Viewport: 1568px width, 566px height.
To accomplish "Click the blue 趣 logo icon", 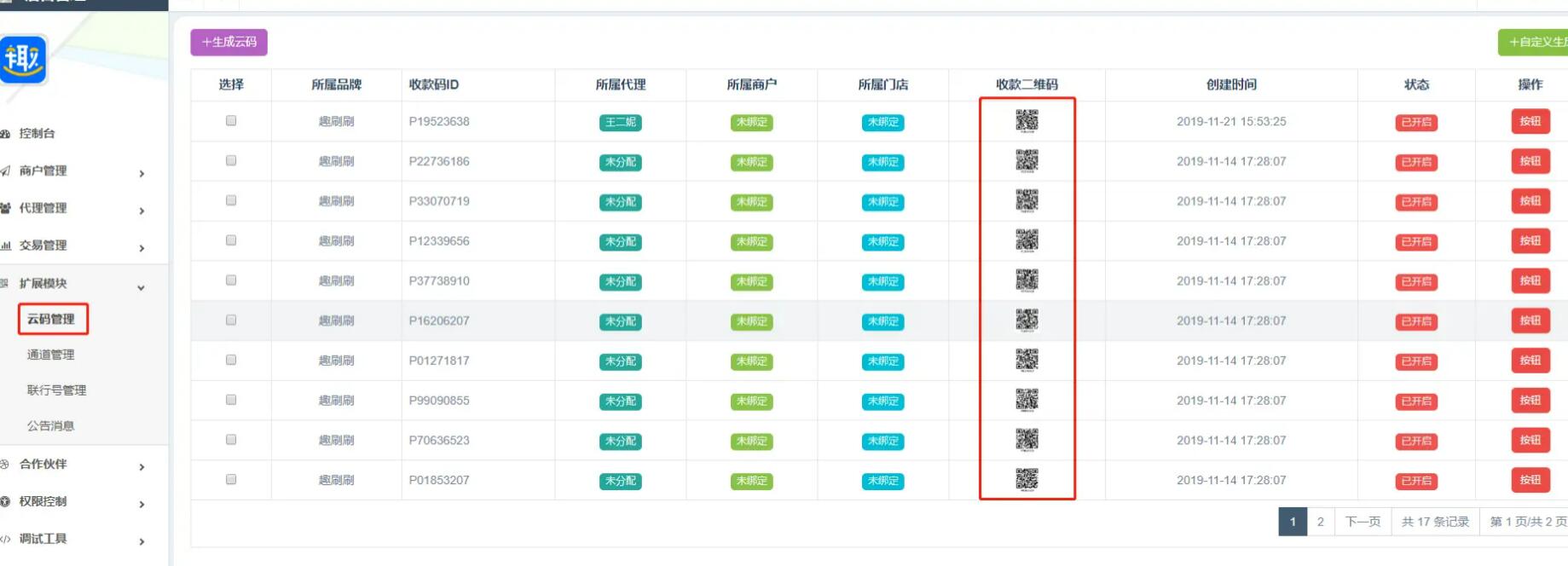I will tap(22, 59).
